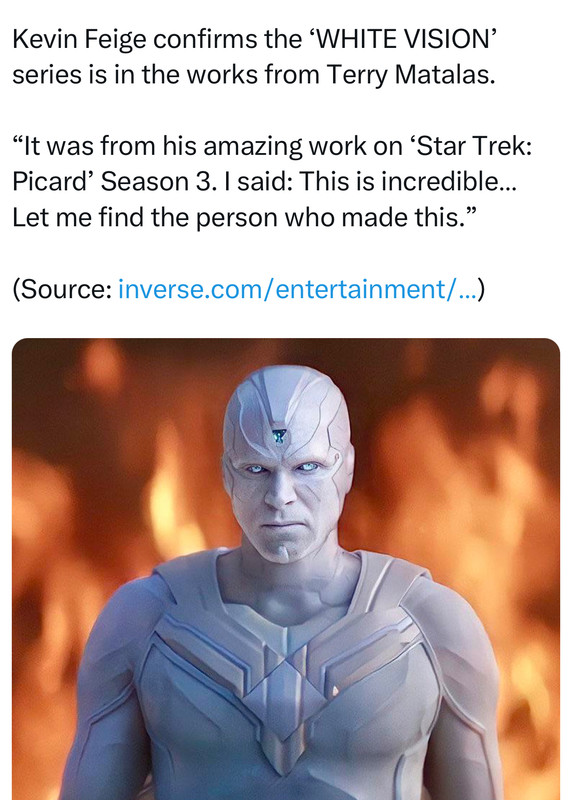
Task: Click the 'Picard' Season 3 text
Action: point(112,181)
